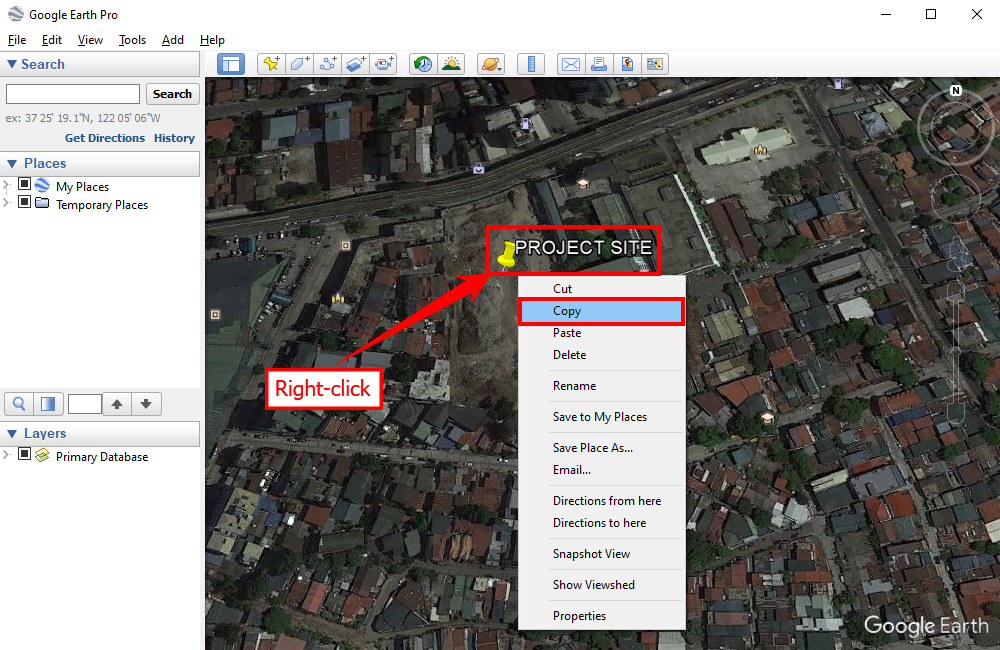Select Save to My Places
1000x650 pixels.
point(601,417)
